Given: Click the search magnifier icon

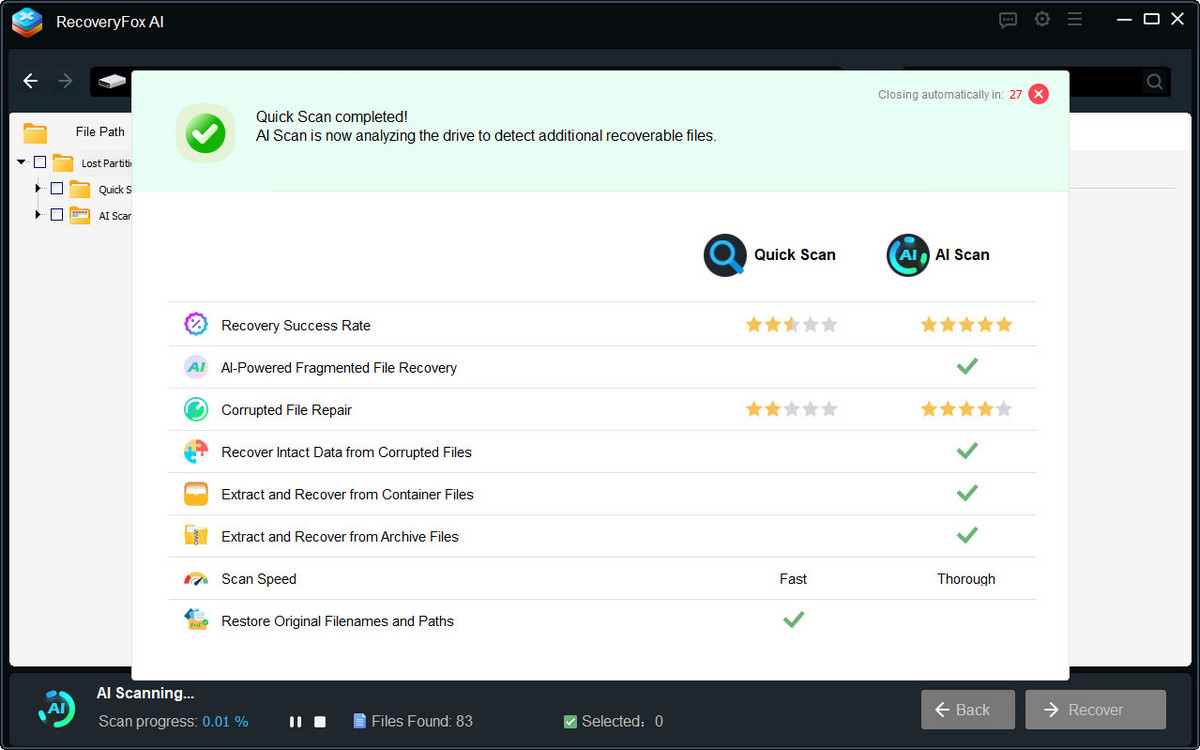Looking at the screenshot, I should pyautogui.click(x=1154, y=82).
